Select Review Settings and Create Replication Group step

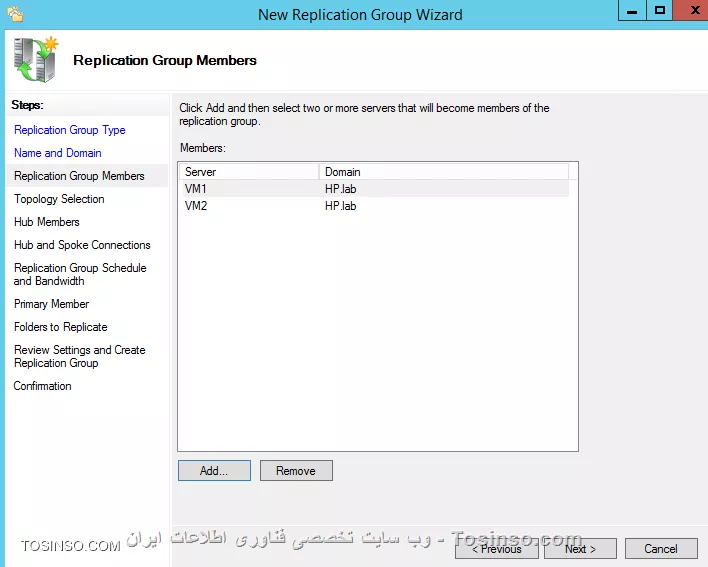pyautogui.click(x=79, y=356)
